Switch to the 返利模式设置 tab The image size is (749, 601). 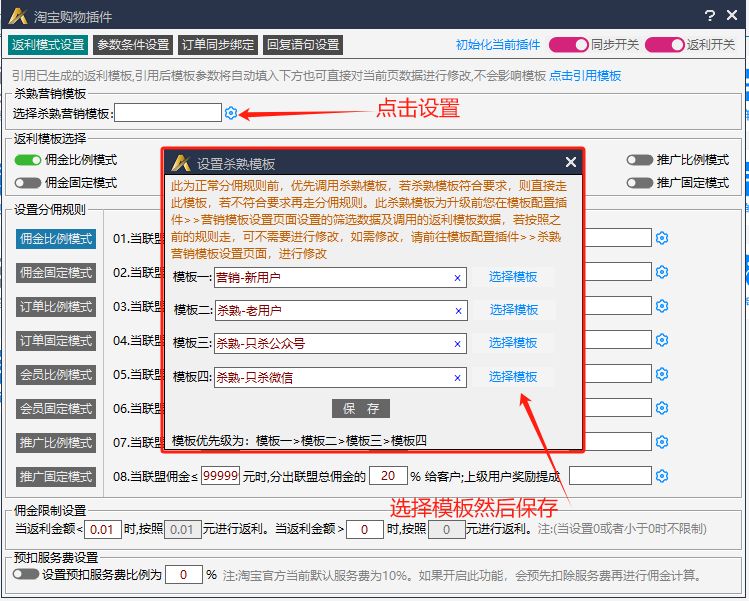pyautogui.click(x=48, y=45)
